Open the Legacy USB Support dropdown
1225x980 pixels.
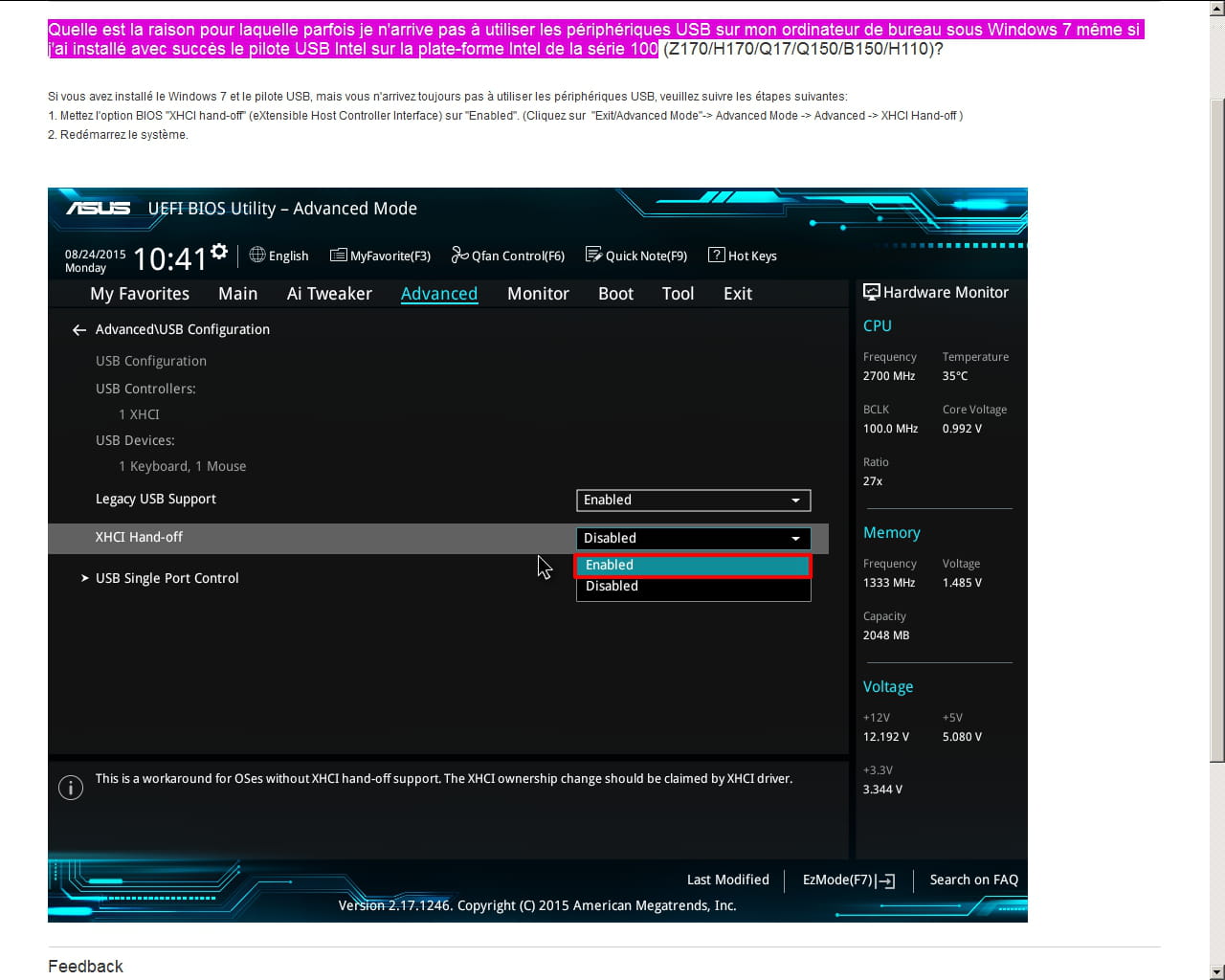click(693, 501)
